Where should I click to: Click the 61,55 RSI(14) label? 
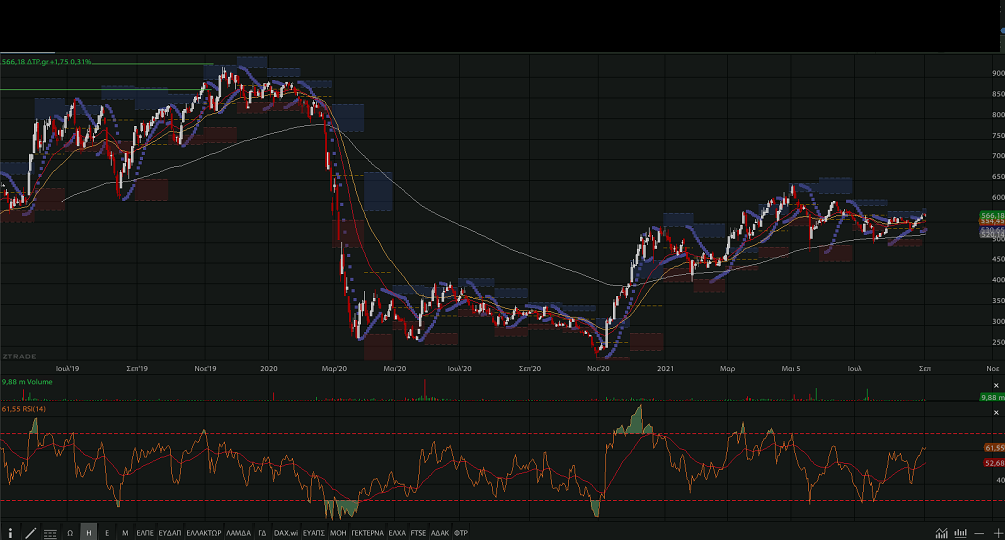(x=25, y=409)
